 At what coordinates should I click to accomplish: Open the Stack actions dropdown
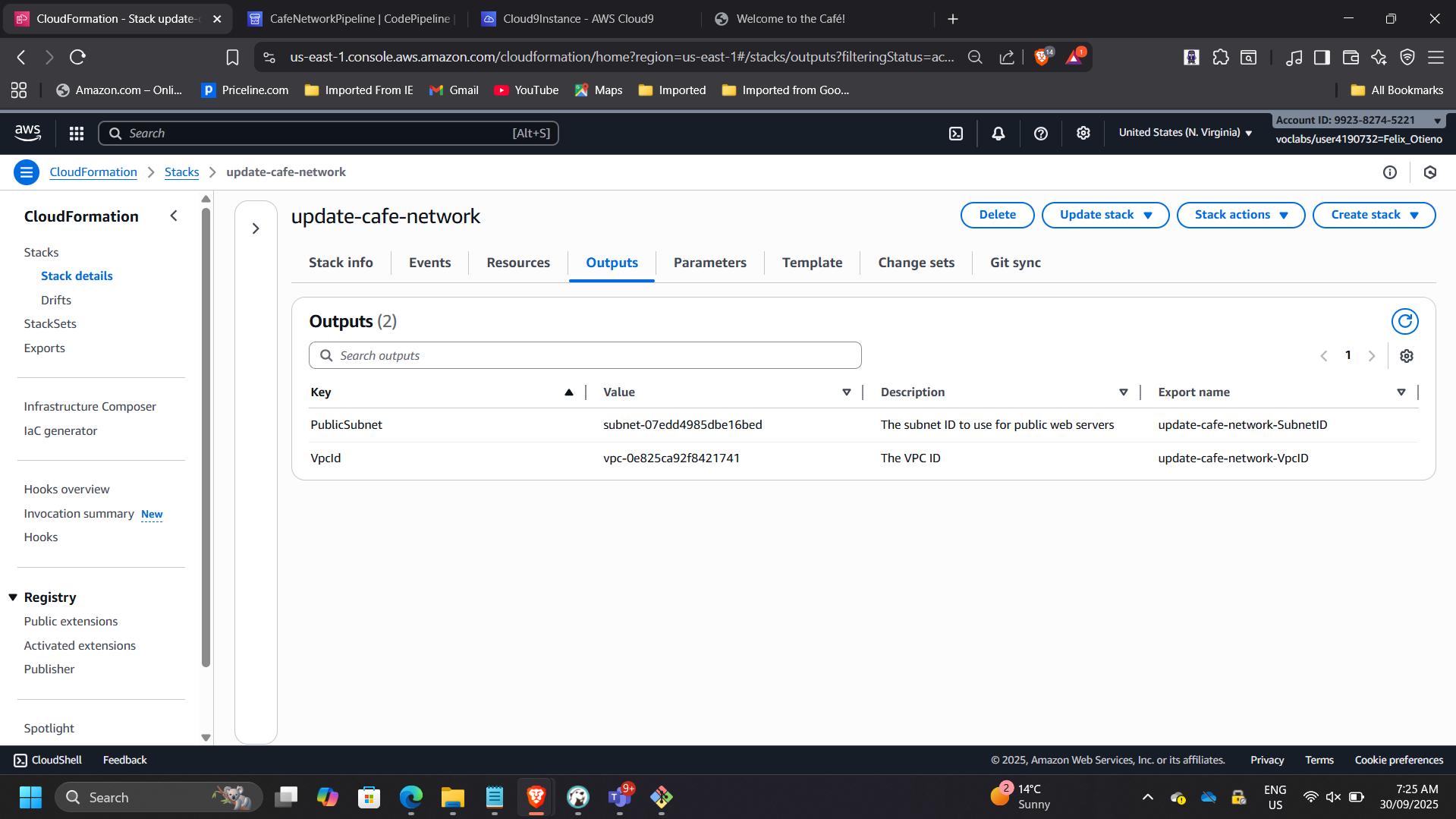[x=1240, y=215]
